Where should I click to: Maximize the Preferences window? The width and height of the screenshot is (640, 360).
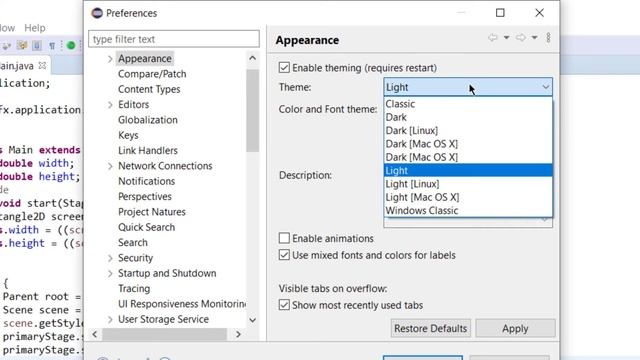pyautogui.click(x=500, y=13)
